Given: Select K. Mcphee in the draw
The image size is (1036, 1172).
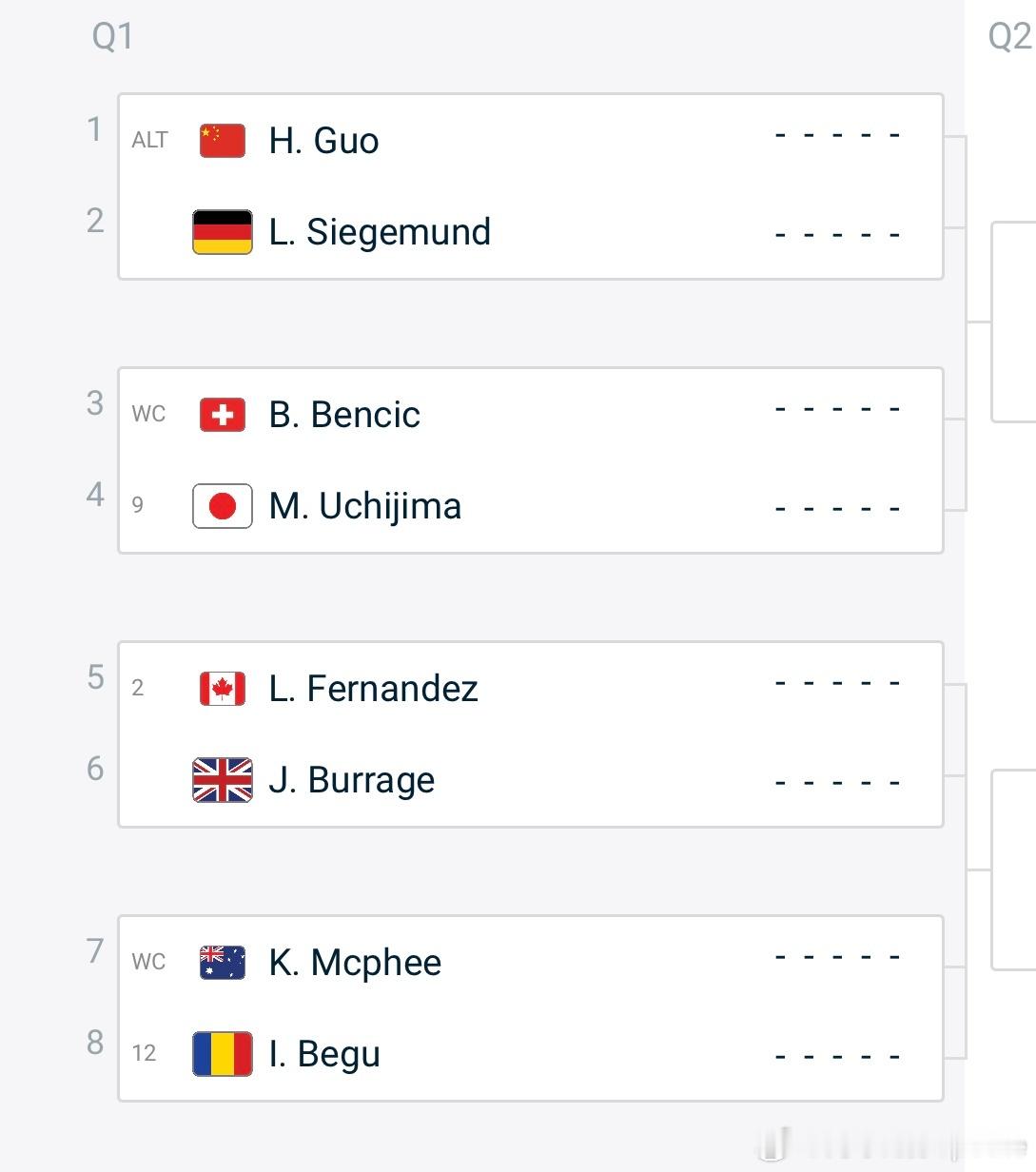Looking at the screenshot, I should click(x=355, y=963).
